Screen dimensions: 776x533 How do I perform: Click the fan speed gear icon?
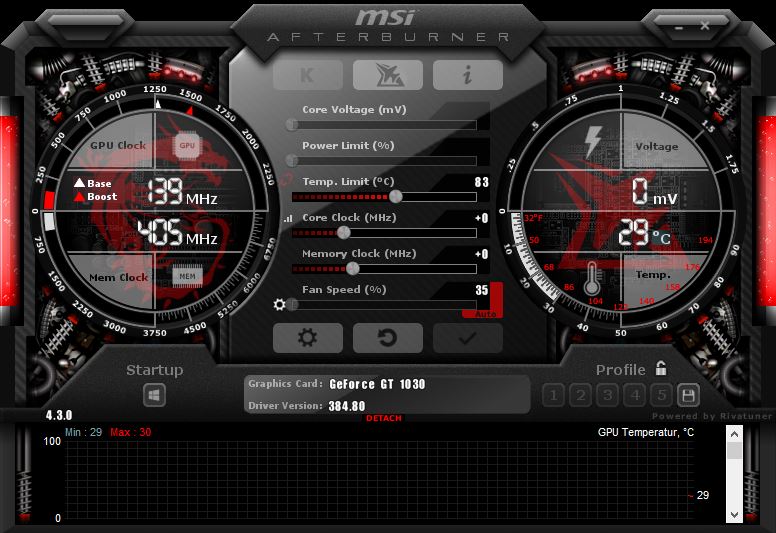click(280, 304)
